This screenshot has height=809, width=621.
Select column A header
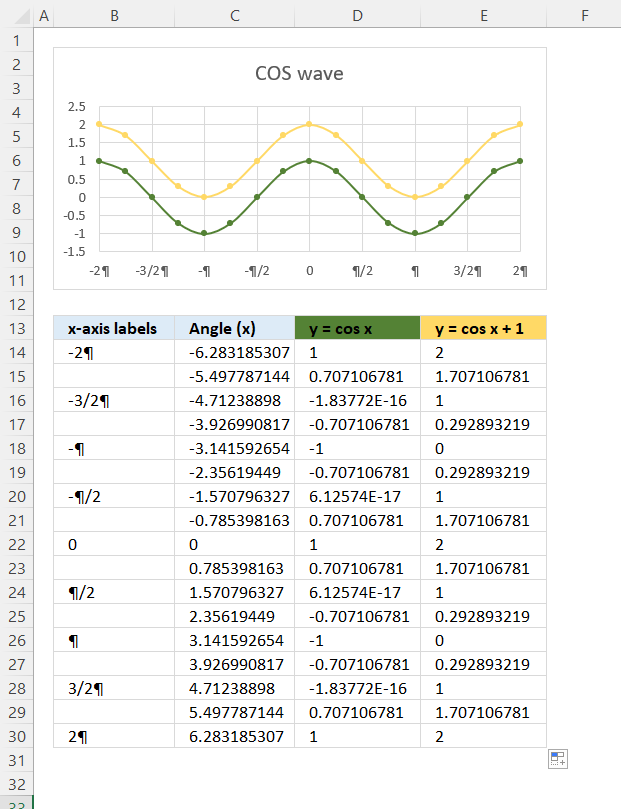pyautogui.click(x=44, y=15)
